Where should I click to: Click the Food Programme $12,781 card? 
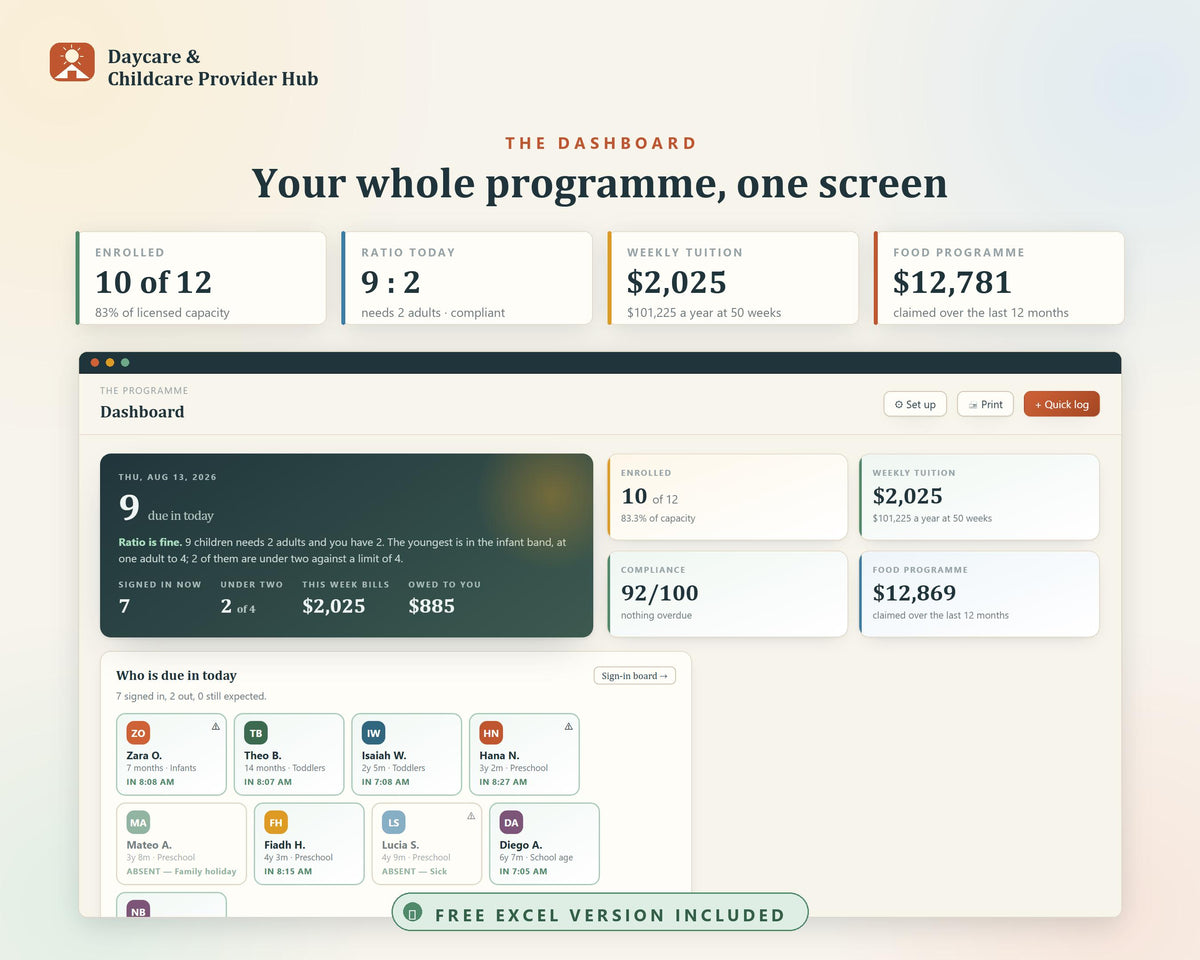[999, 278]
